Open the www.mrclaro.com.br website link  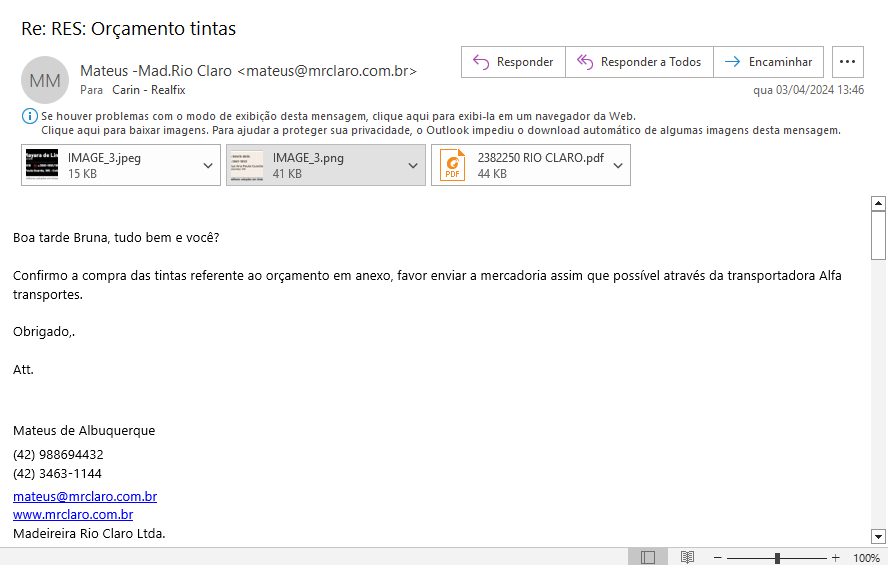73,514
